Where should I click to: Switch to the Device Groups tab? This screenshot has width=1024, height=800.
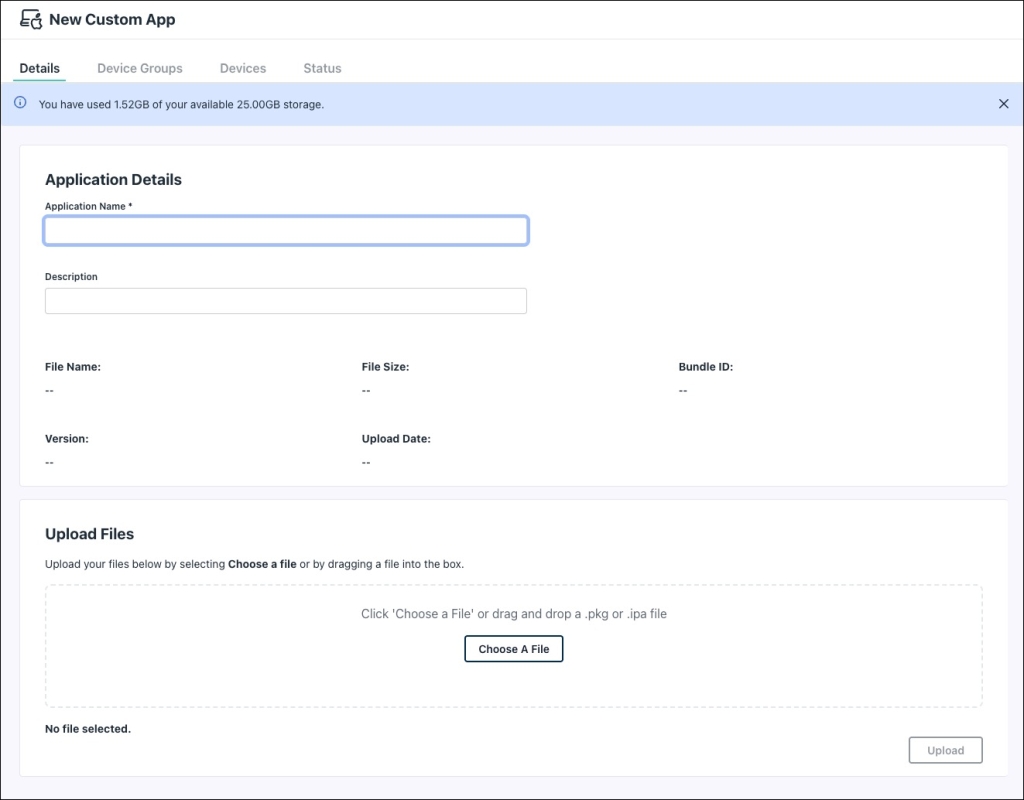[x=139, y=68]
